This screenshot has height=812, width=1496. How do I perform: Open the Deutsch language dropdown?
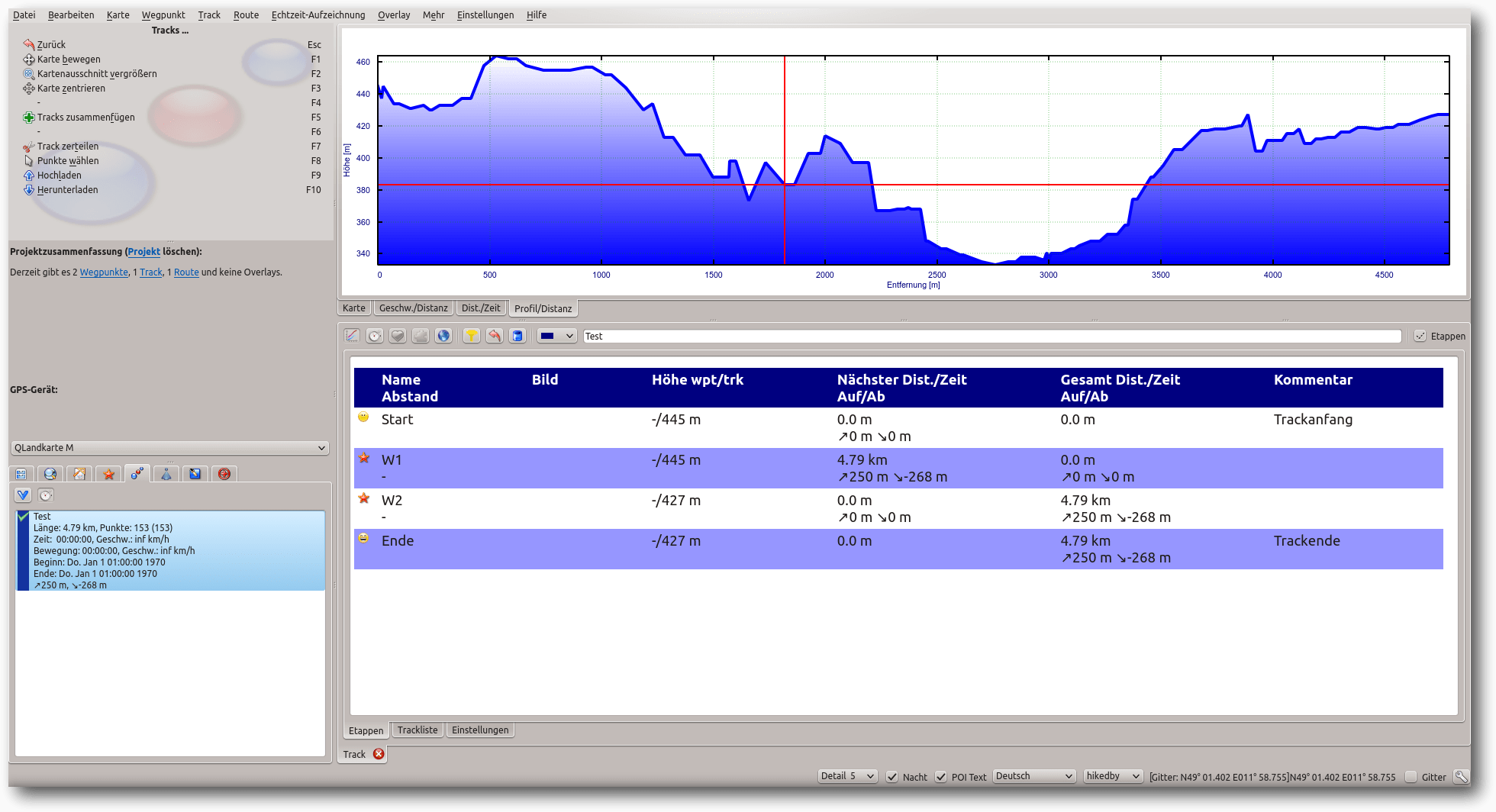pos(1034,776)
